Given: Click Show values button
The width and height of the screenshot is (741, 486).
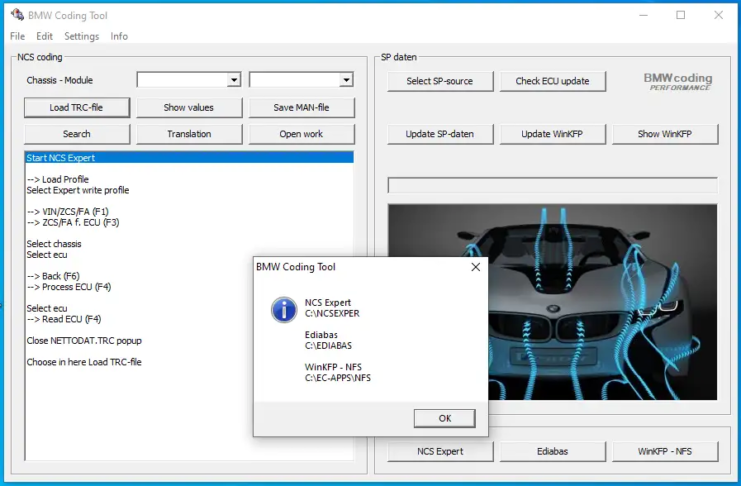Looking at the screenshot, I should 189,107.
